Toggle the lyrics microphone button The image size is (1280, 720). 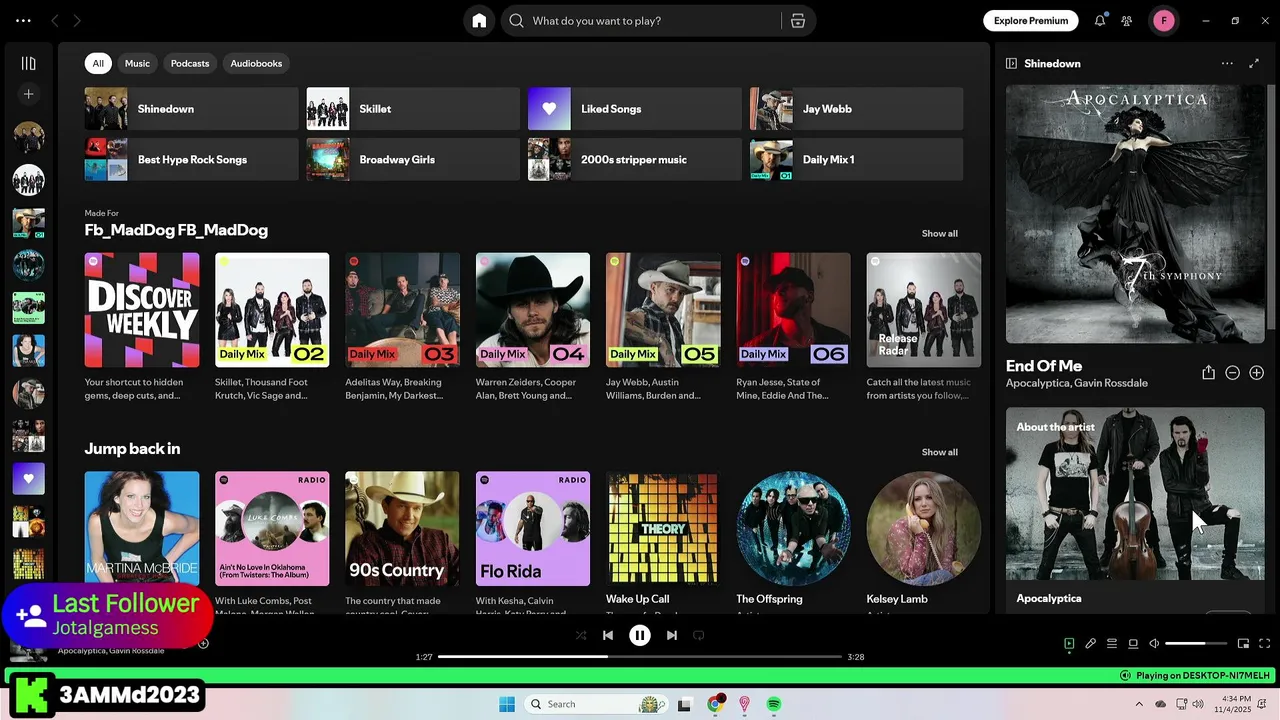[x=1091, y=644]
